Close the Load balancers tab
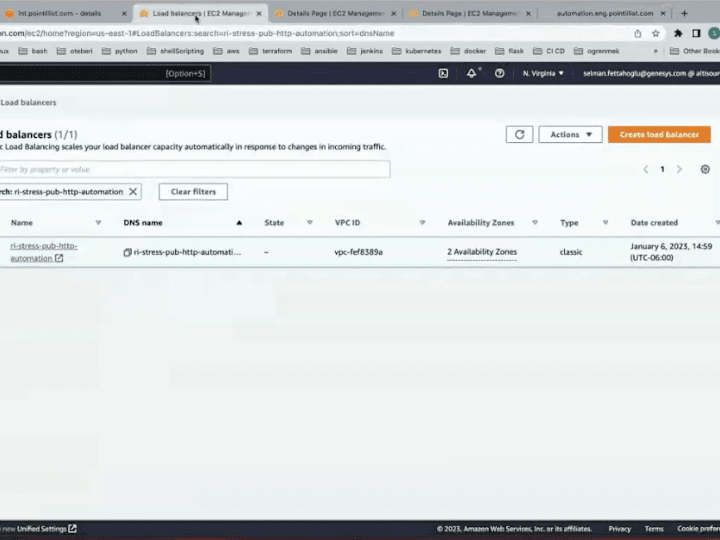 [259, 13]
